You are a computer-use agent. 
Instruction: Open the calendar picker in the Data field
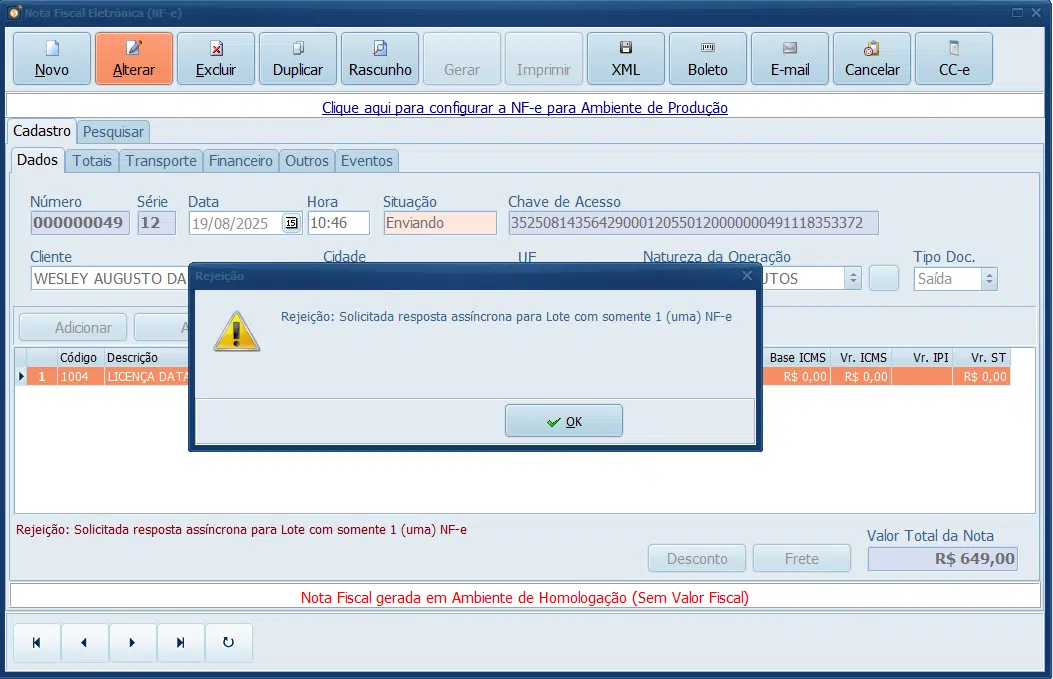(x=291, y=223)
